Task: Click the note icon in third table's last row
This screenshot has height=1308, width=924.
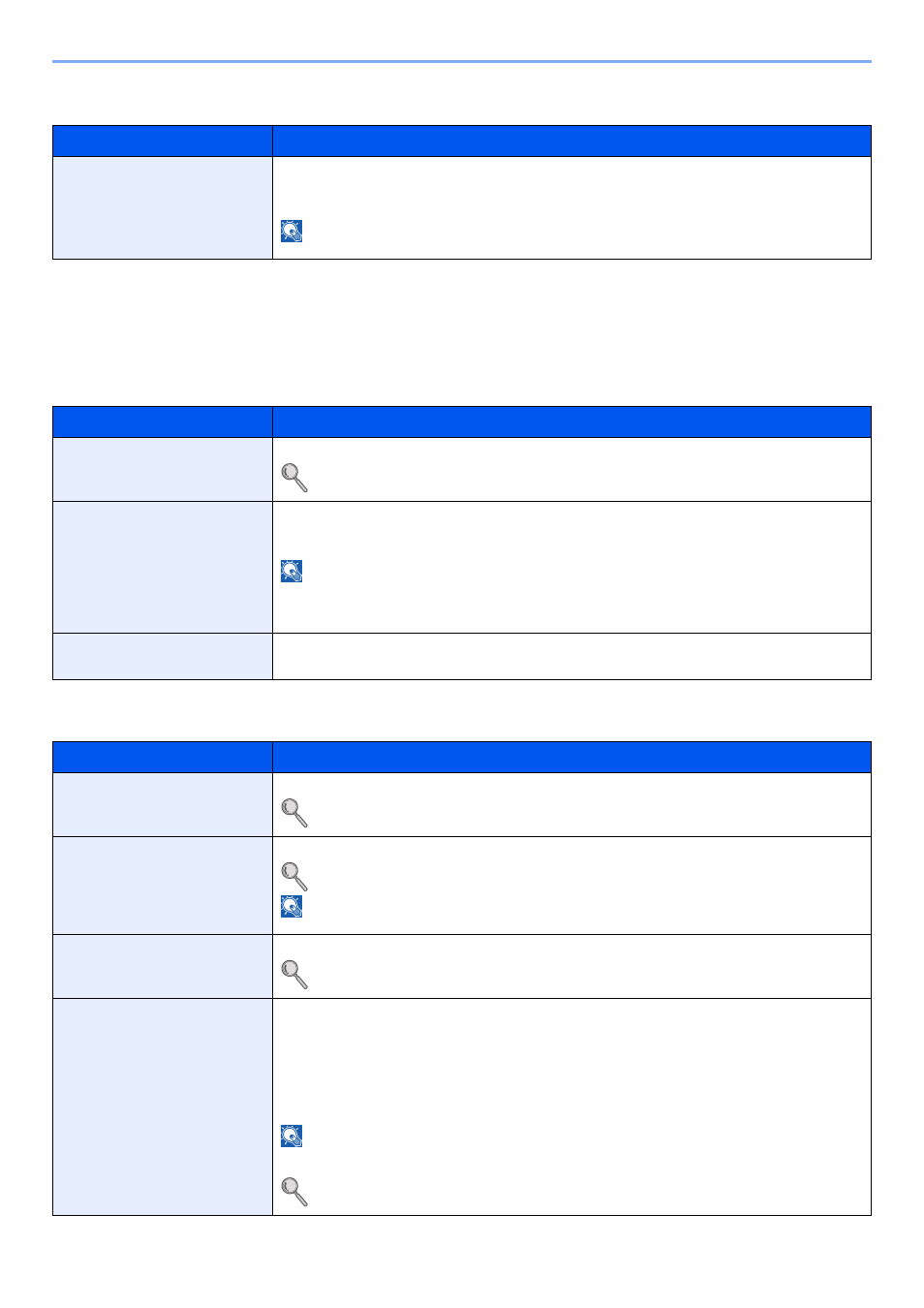Action: (x=292, y=1136)
